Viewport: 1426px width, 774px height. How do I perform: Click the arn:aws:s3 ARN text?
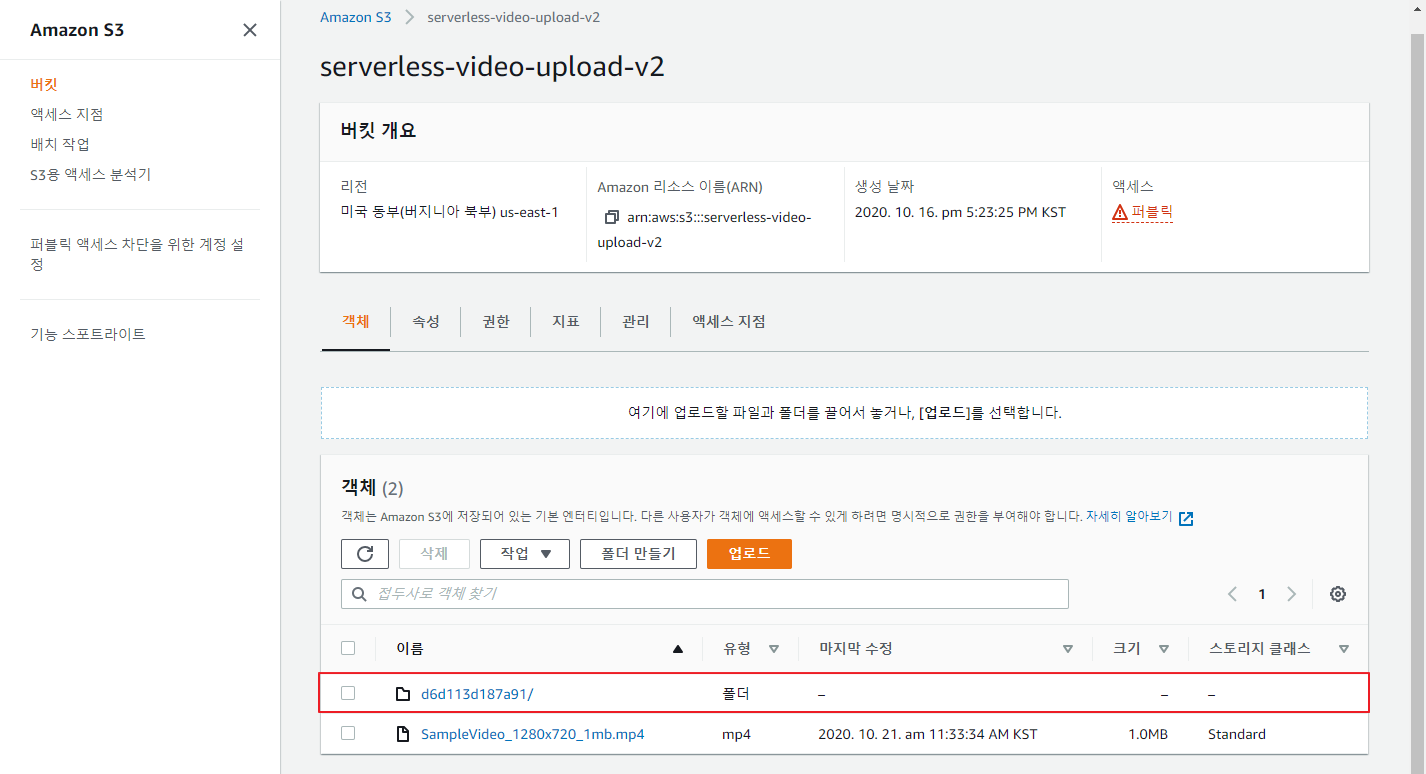click(704, 229)
